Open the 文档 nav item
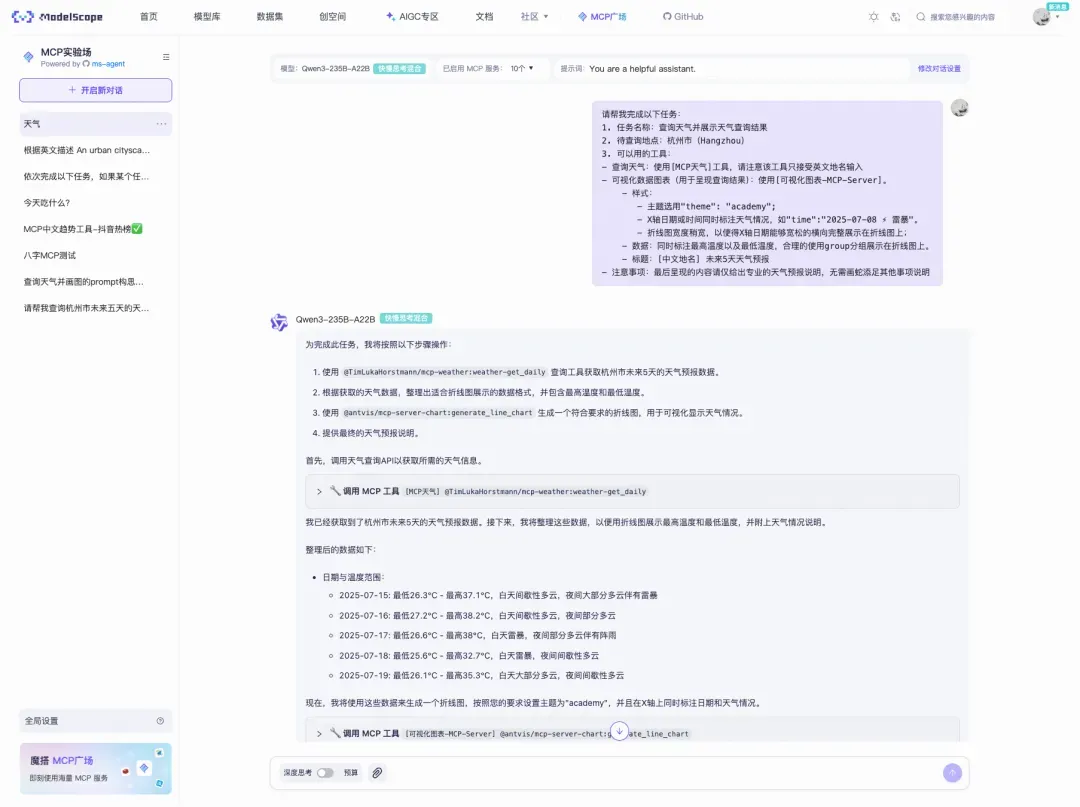Screen dimensions: 1080x807 [x=484, y=17]
